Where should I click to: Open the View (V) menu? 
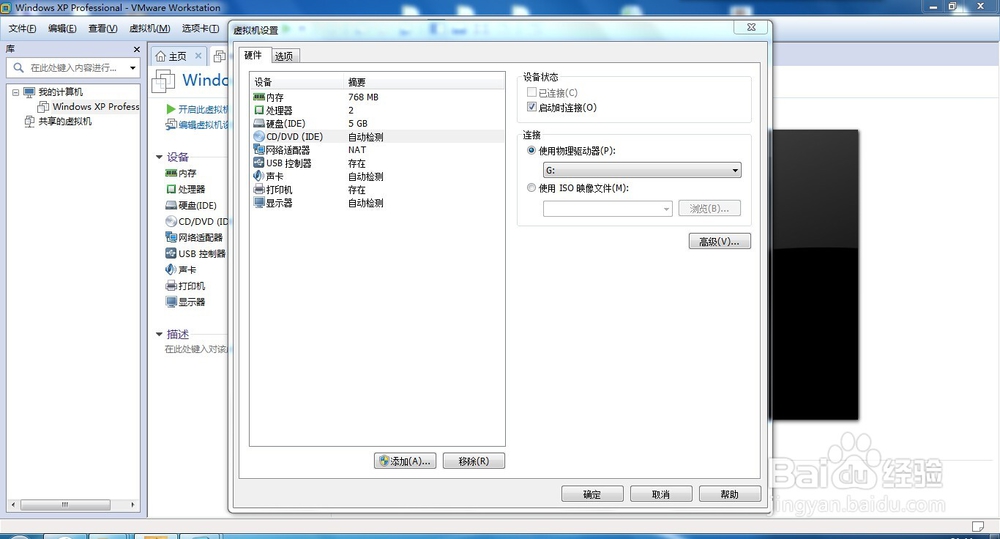tap(103, 28)
